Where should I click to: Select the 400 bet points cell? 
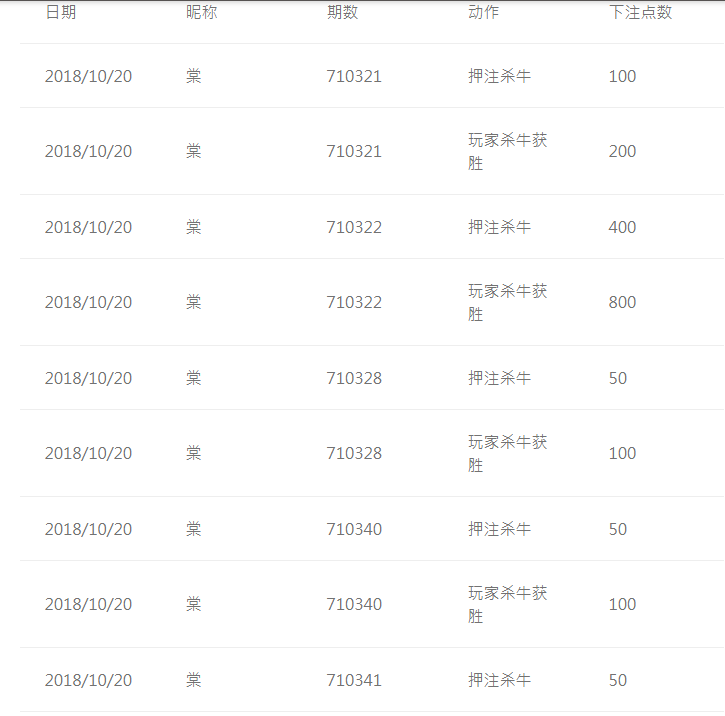click(x=622, y=227)
